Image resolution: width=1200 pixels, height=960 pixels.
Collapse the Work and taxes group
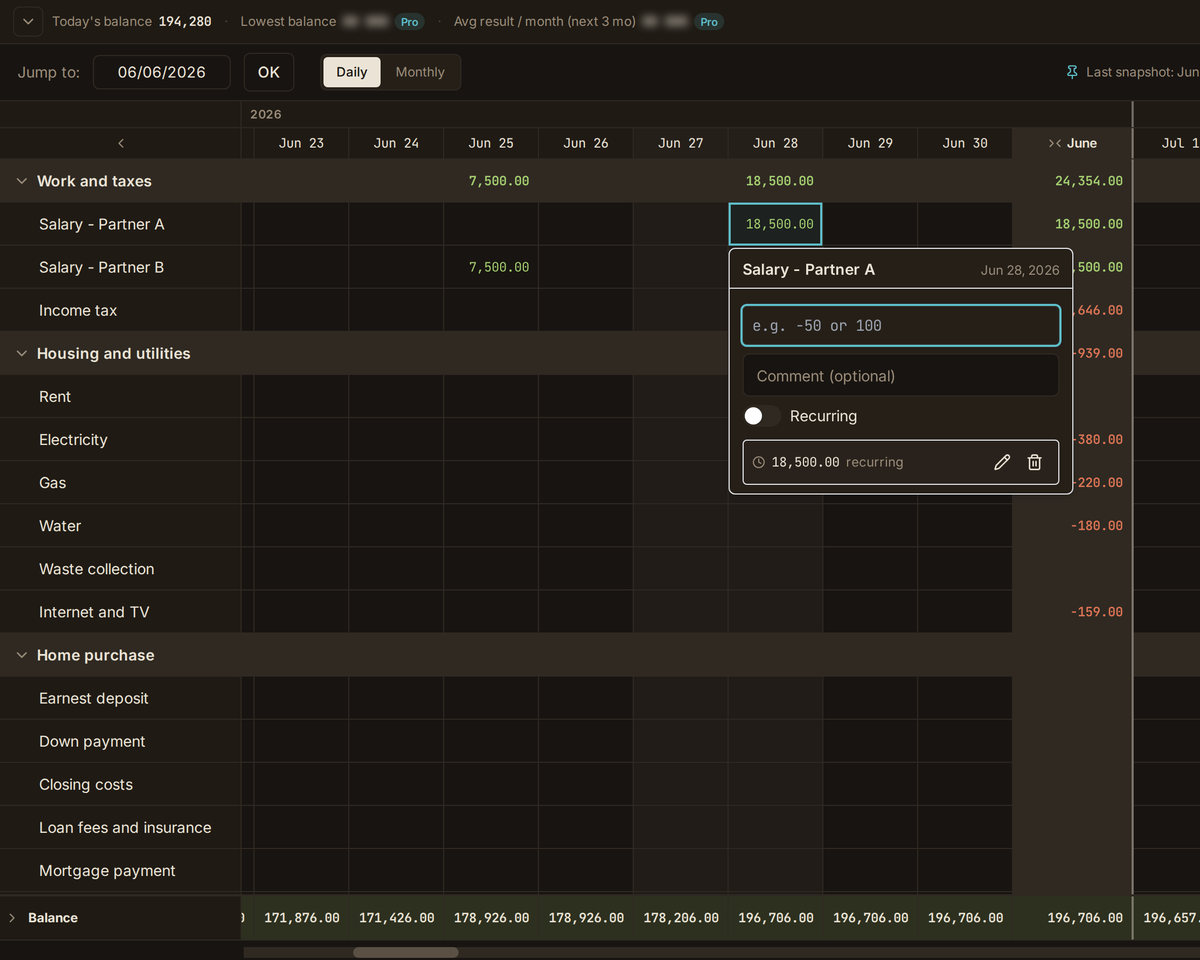tap(22, 181)
